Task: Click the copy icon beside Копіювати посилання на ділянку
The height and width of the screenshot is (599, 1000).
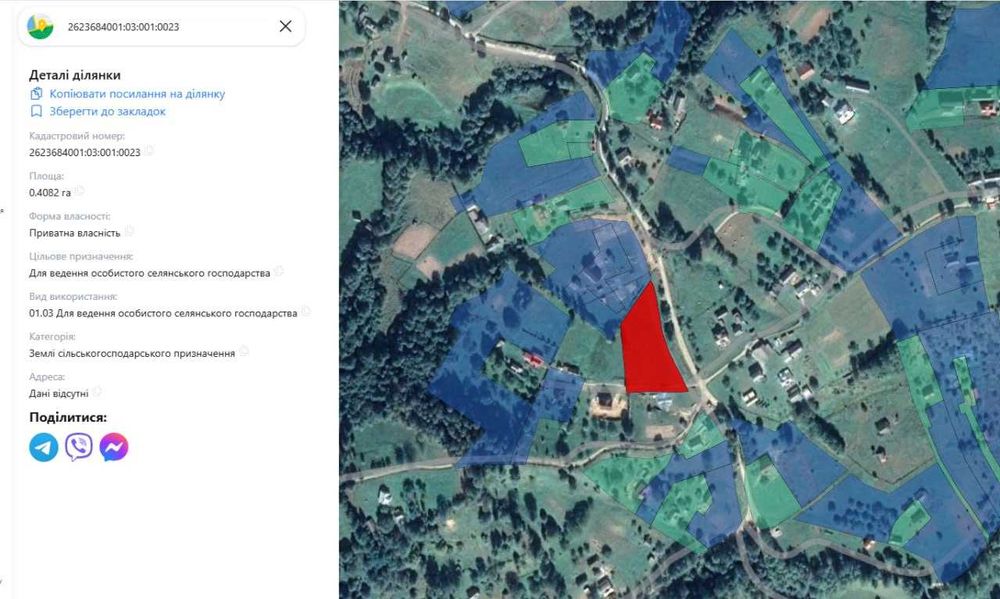Action: (x=36, y=94)
